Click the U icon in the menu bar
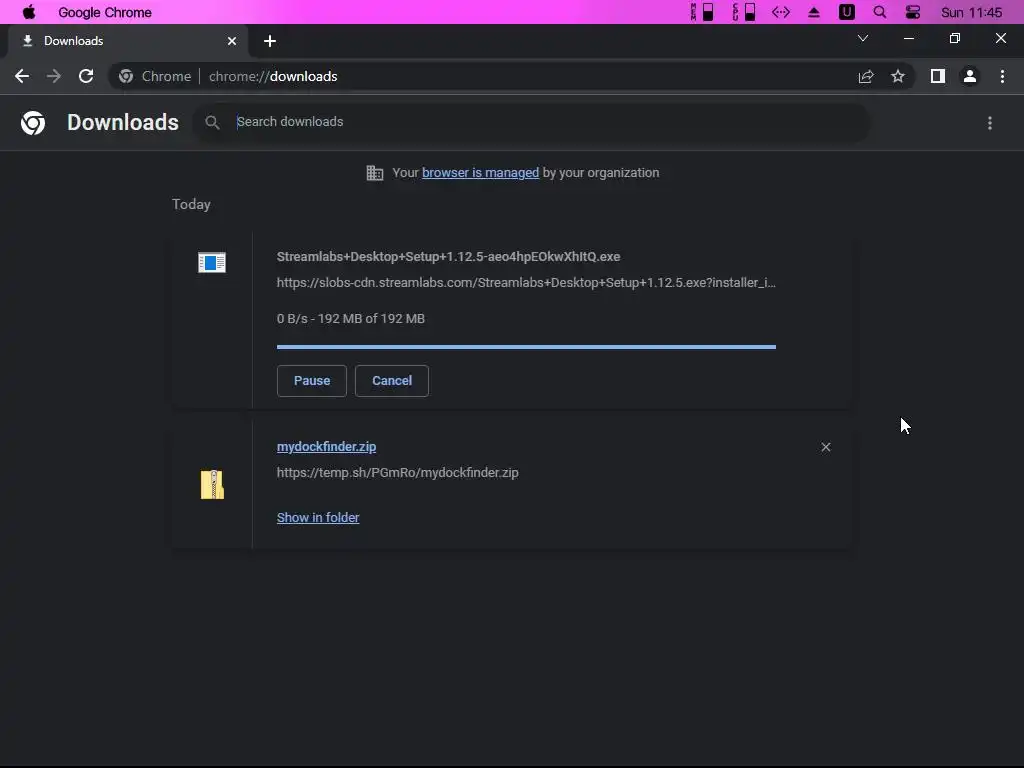The width and height of the screenshot is (1024, 768). tap(846, 12)
